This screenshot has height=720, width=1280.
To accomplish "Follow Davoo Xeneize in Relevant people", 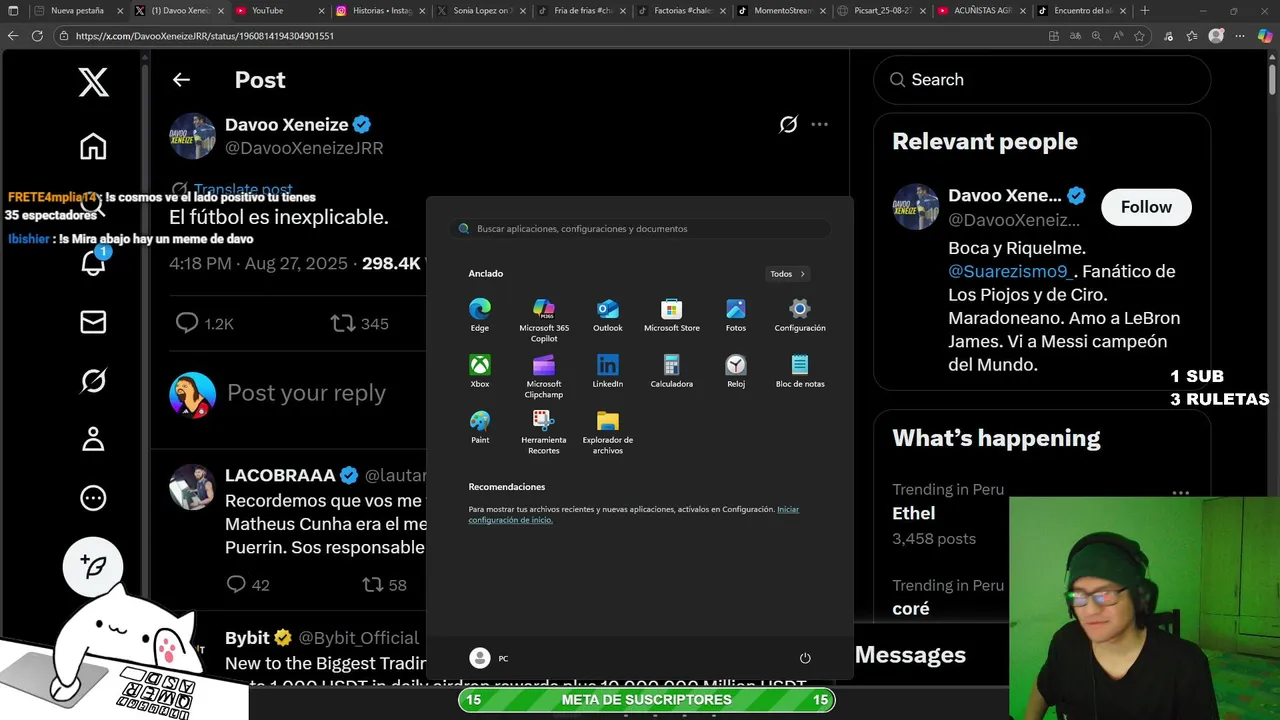I will pos(1146,207).
